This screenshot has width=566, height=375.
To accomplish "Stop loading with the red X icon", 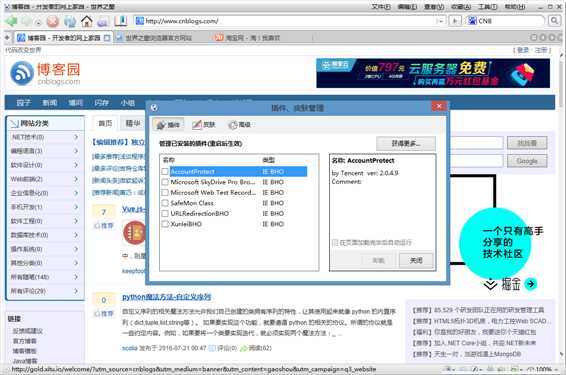I will pyautogui.click(x=53, y=21).
